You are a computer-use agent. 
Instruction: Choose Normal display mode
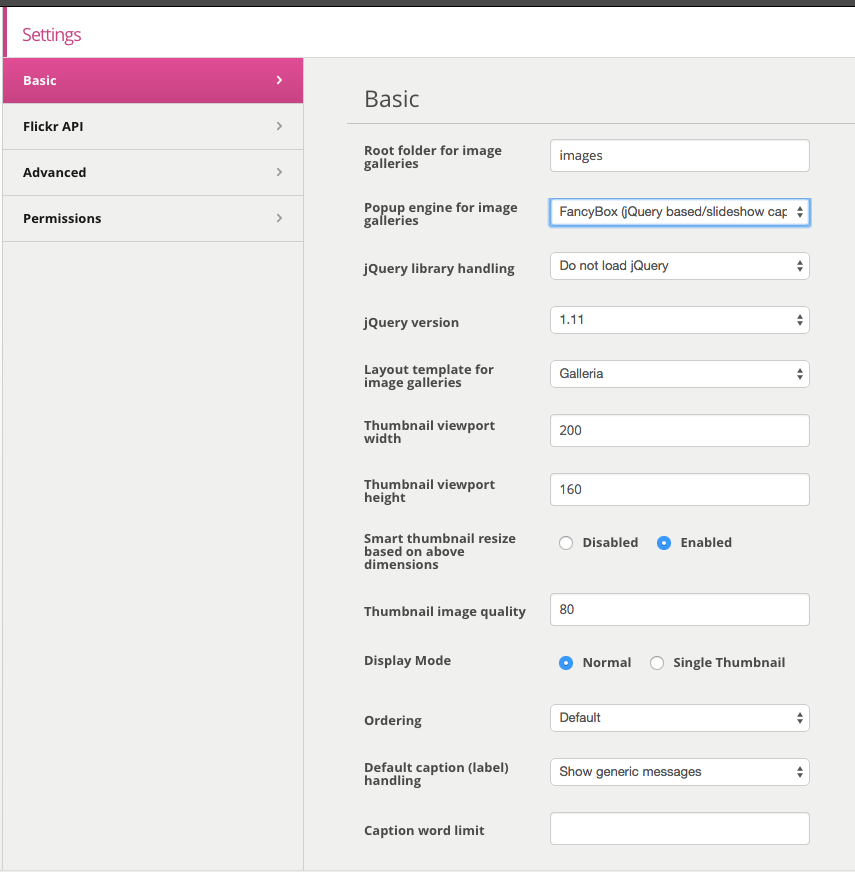pos(566,663)
